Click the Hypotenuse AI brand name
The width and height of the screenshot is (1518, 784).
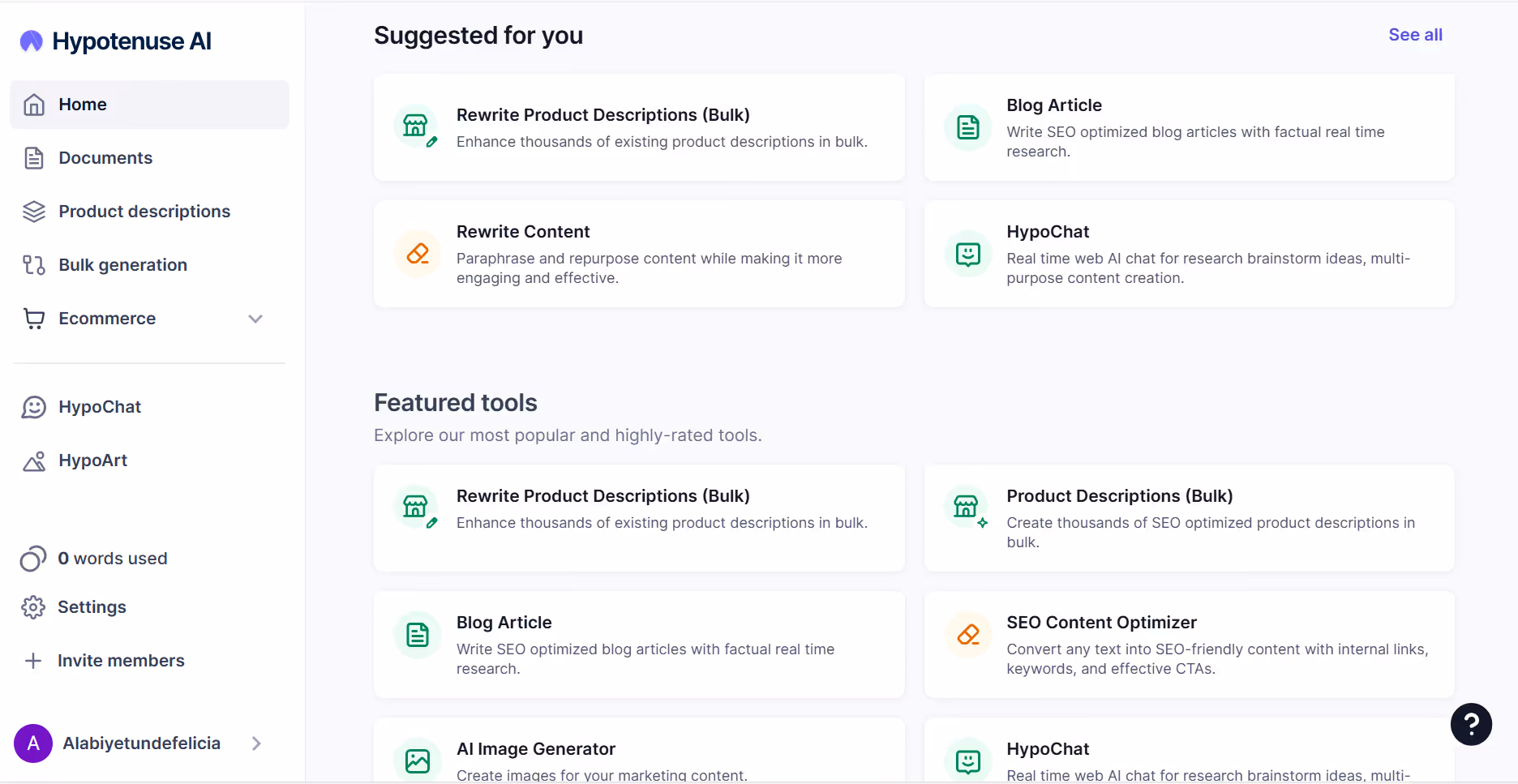pyautogui.click(x=132, y=41)
